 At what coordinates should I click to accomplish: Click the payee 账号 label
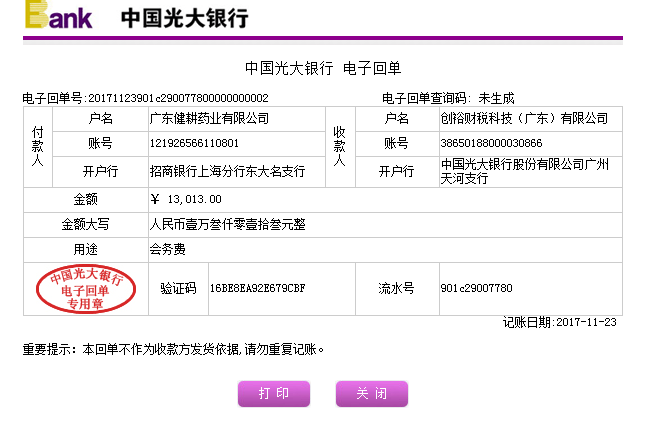point(396,143)
